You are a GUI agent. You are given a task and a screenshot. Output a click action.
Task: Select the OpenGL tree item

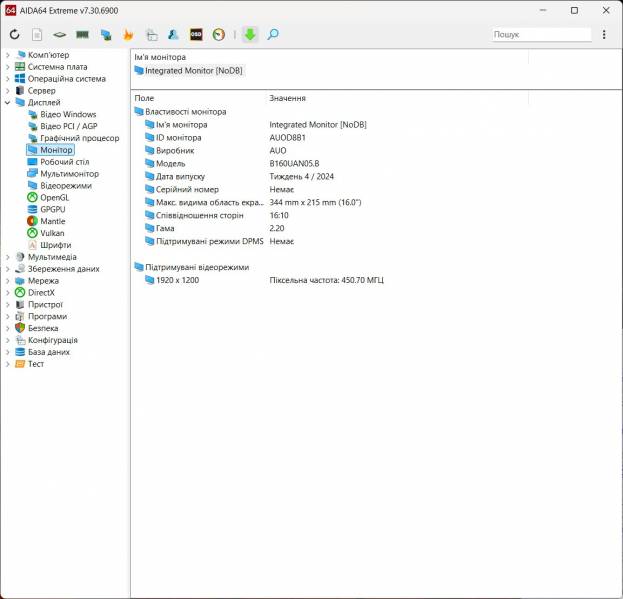[x=48, y=197]
